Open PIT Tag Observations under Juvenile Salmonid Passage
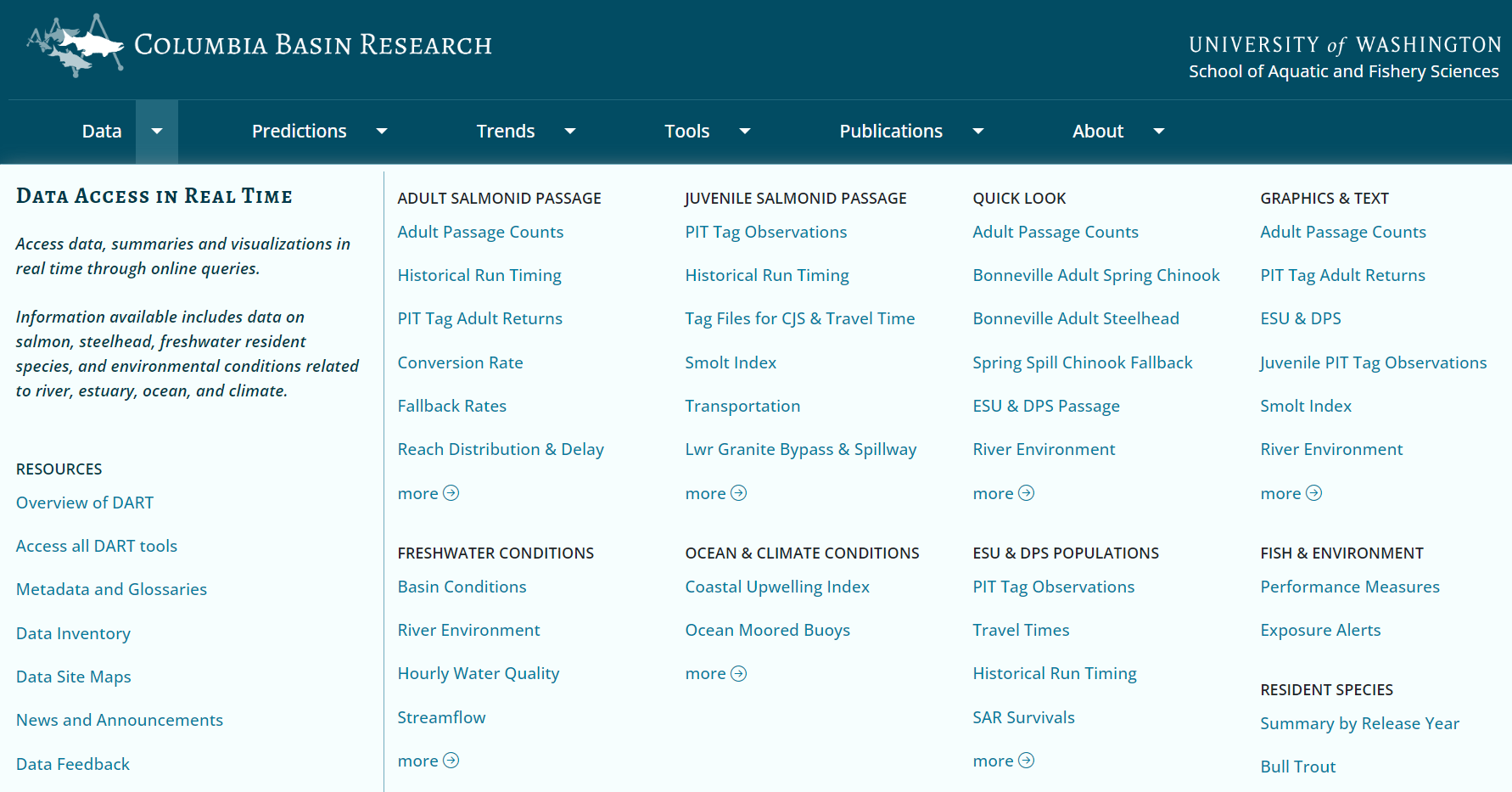Viewport: 1512px width, 792px height. (766, 232)
